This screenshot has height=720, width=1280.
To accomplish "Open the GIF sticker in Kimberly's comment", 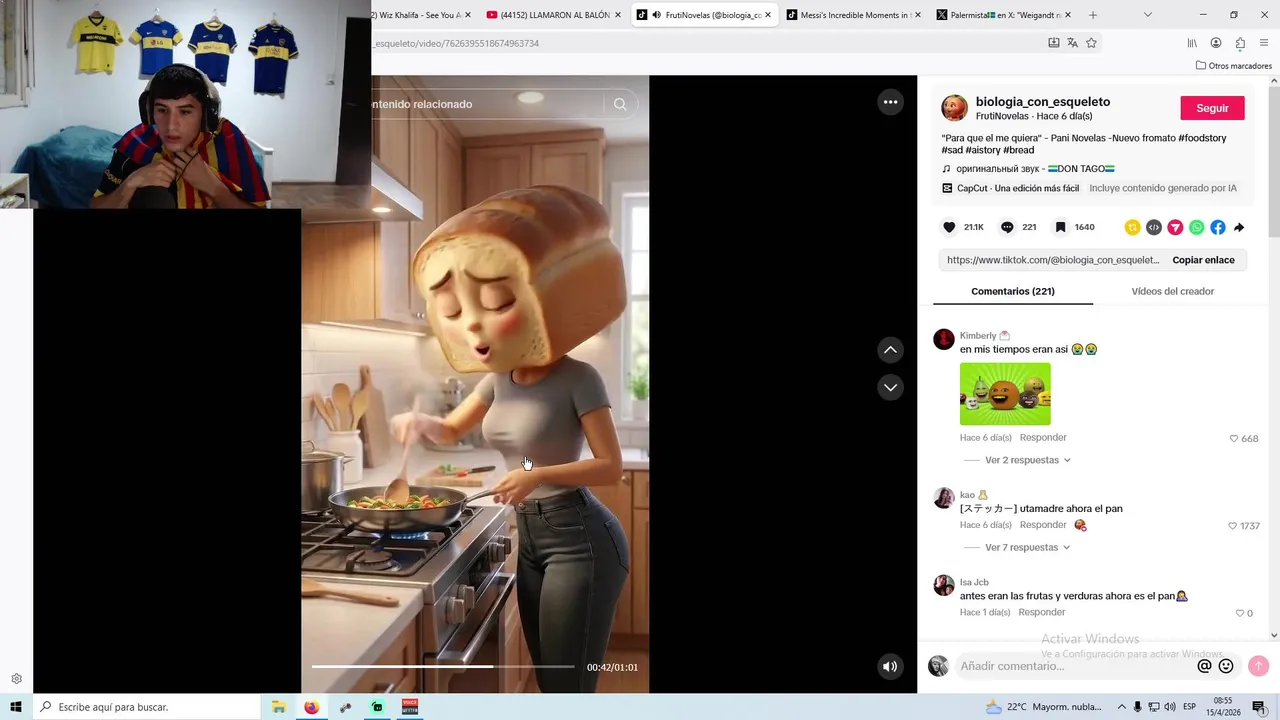I will [1005, 394].
